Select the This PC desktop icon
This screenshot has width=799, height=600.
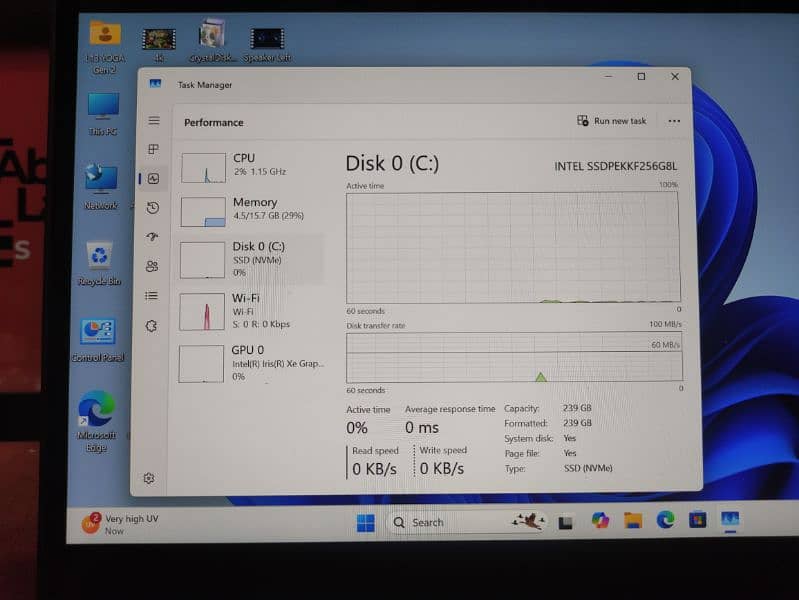103,114
